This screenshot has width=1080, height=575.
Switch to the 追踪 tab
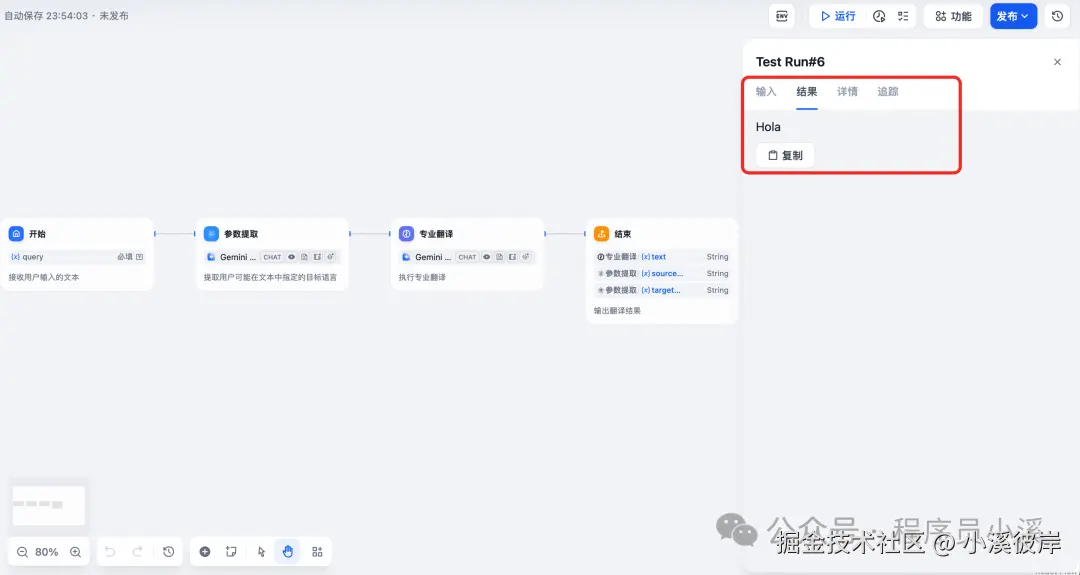[x=888, y=92]
